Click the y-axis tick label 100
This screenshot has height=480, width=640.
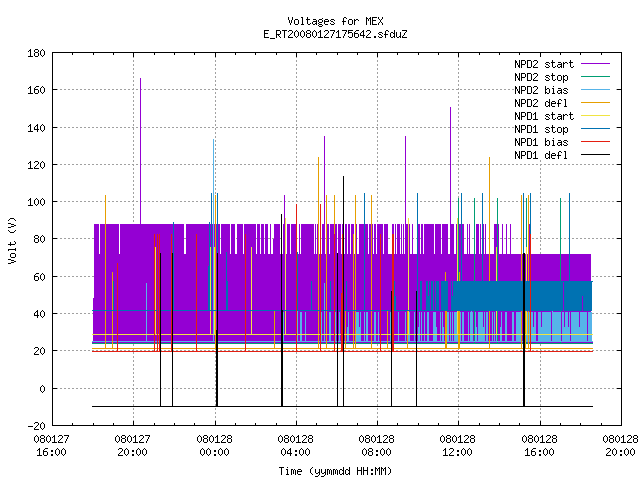coord(36,202)
